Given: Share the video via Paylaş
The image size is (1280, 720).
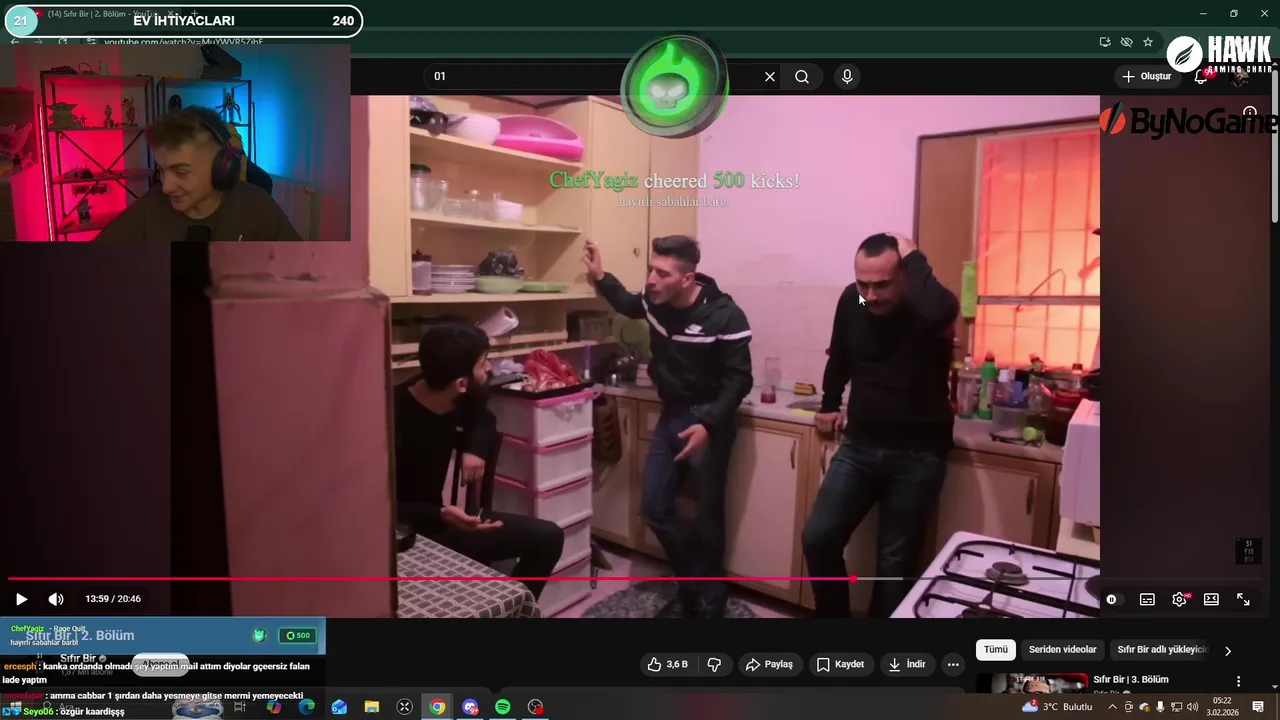Looking at the screenshot, I should tap(769, 664).
